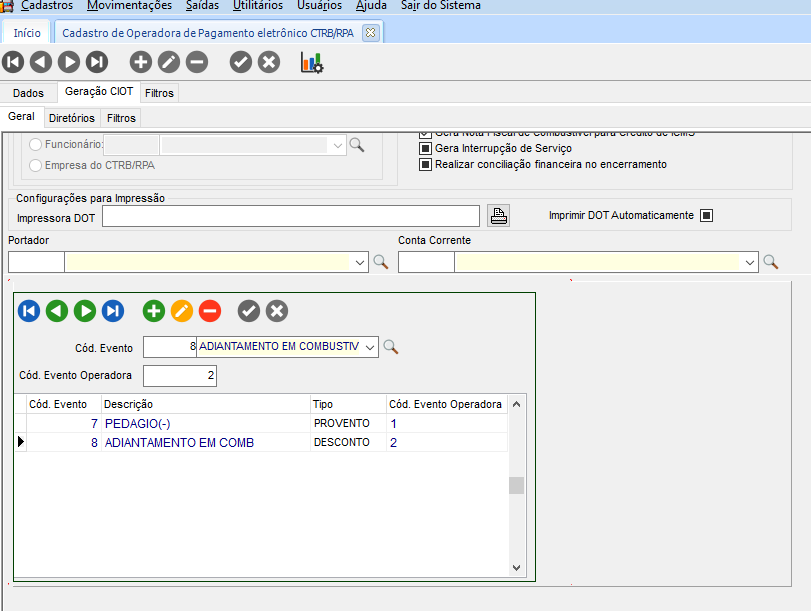Toggle Realizar conciliação financeira no encerramento checkbox

[425, 165]
